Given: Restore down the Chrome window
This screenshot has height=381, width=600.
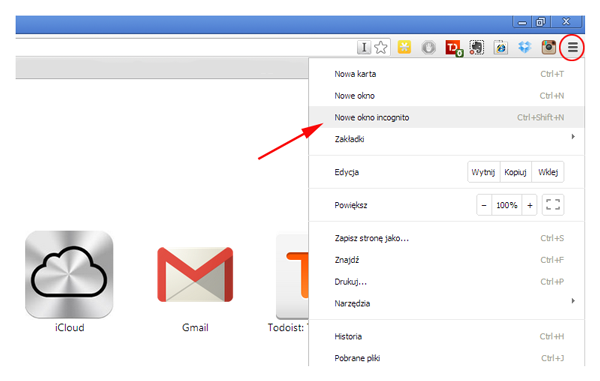Looking at the screenshot, I should pyautogui.click(x=541, y=22).
